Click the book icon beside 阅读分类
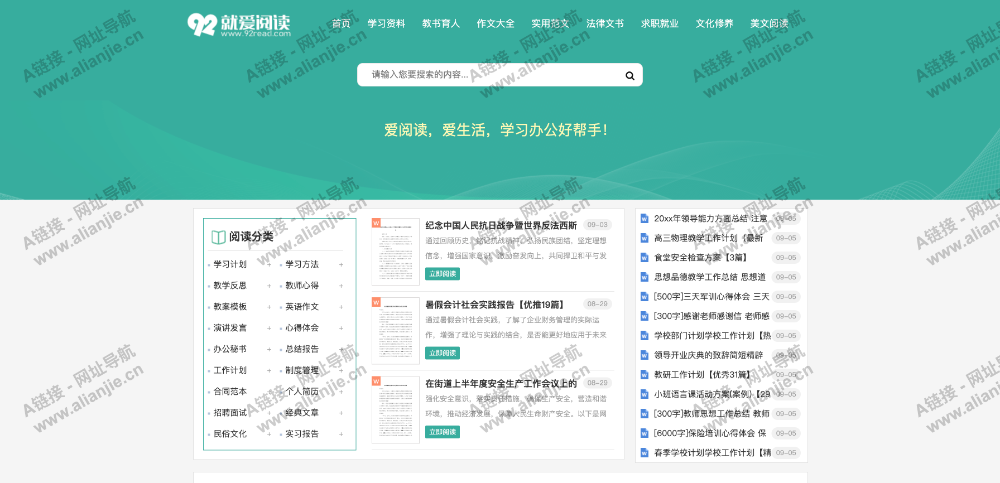The height and width of the screenshot is (483, 1000). tap(218, 237)
